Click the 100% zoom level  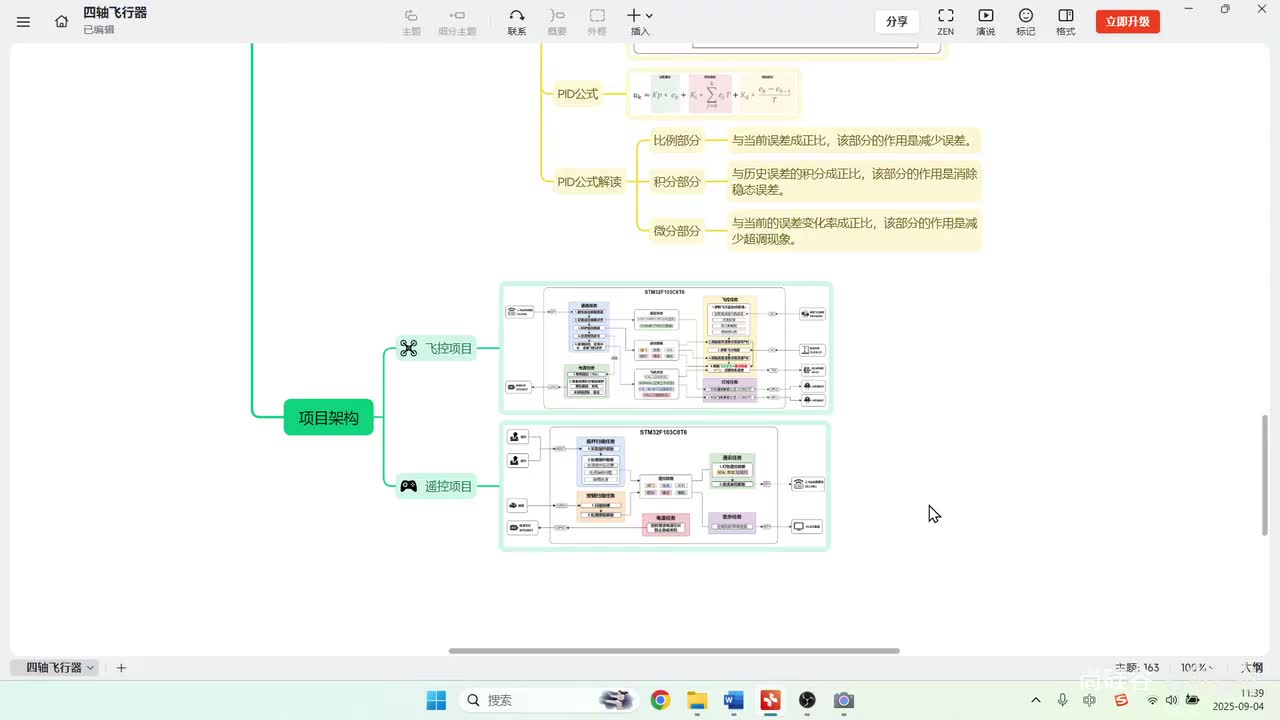pos(1197,667)
